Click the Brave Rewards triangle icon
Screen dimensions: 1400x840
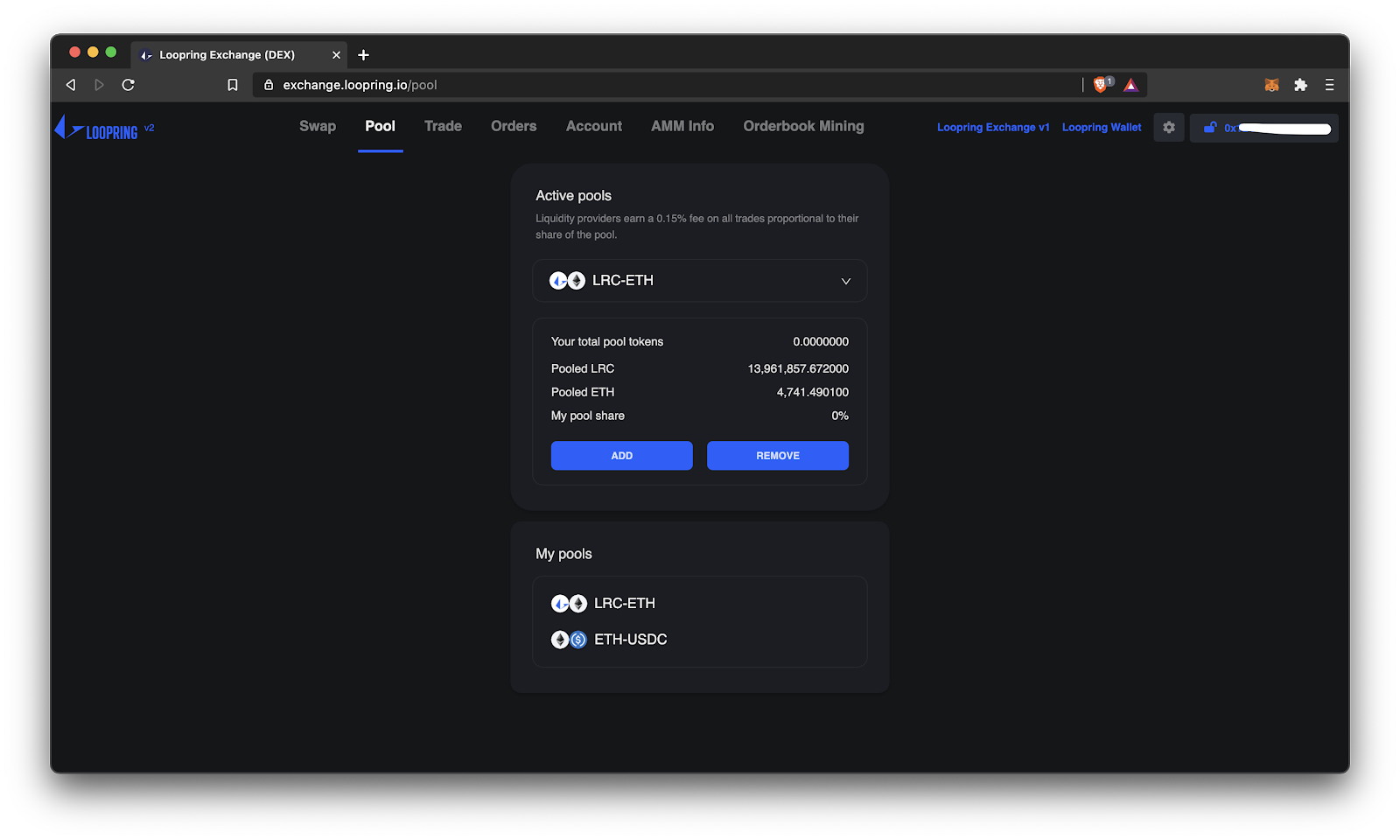[1130, 85]
